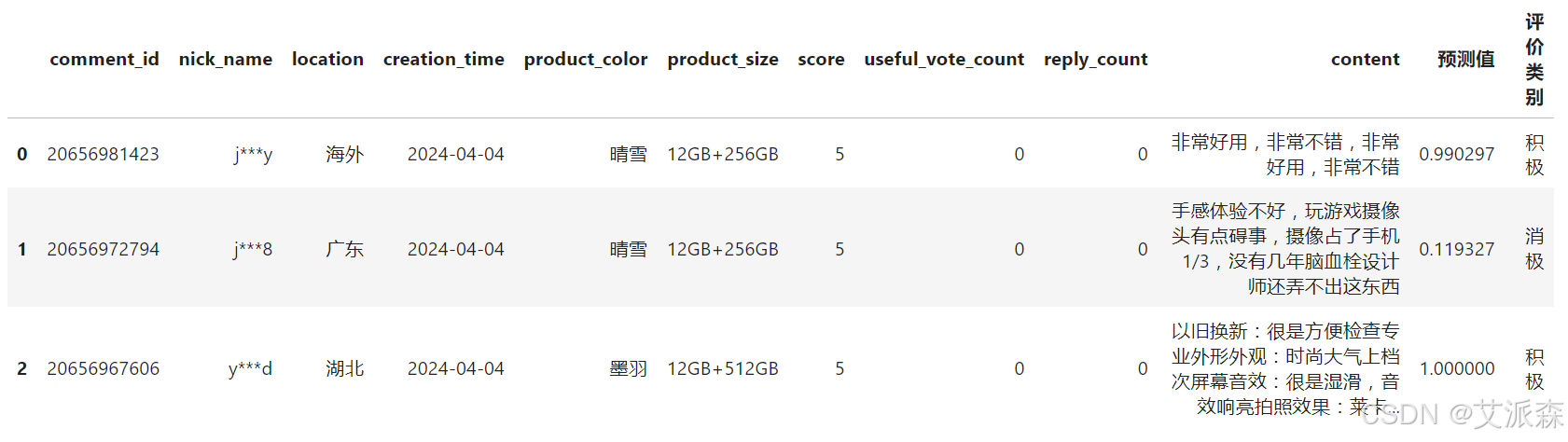The image size is (1568, 442).
Task: Select the useful_vote_count column header
Action: click(x=944, y=60)
